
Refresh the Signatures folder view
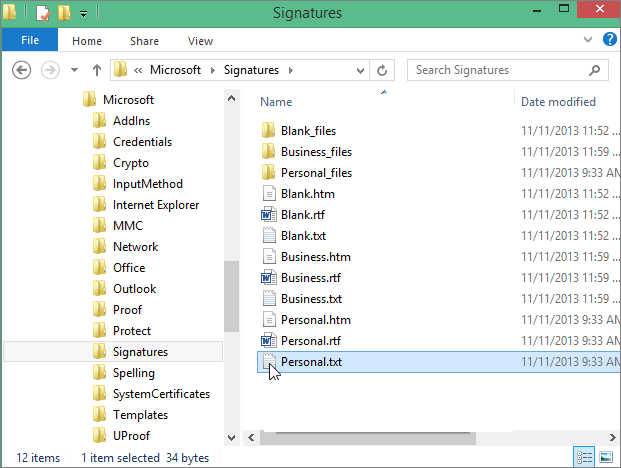pyautogui.click(x=382, y=70)
